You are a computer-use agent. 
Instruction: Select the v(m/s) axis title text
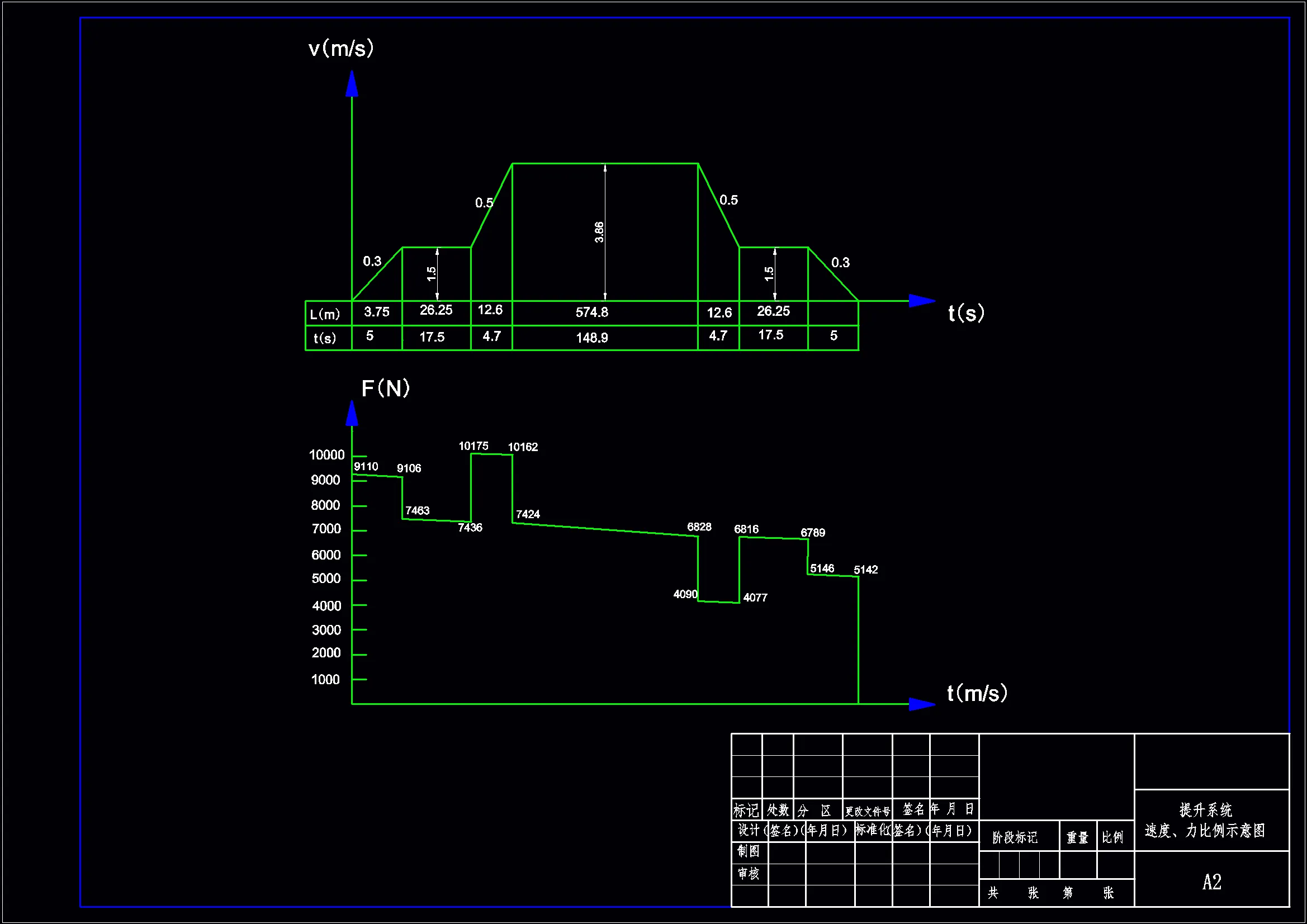point(341,49)
